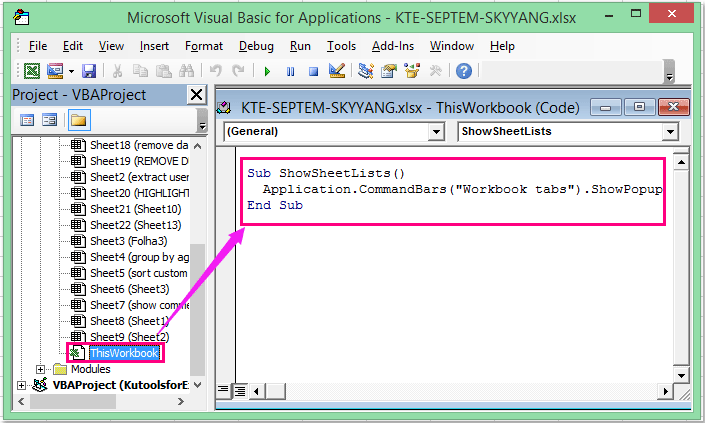Image resolution: width=705 pixels, height=423 pixels.
Task: Select Sheet6 (Sheet3) in tree
Action: coord(129,289)
